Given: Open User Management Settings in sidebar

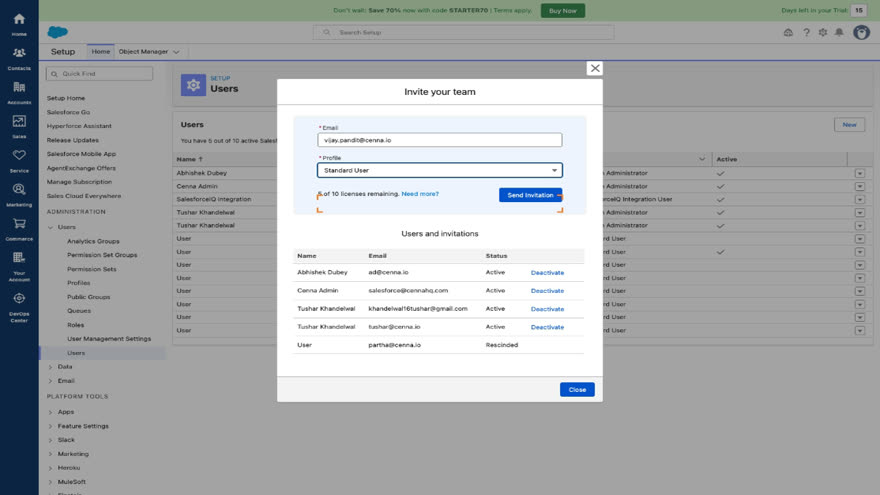Looking at the screenshot, I should 109,339.
